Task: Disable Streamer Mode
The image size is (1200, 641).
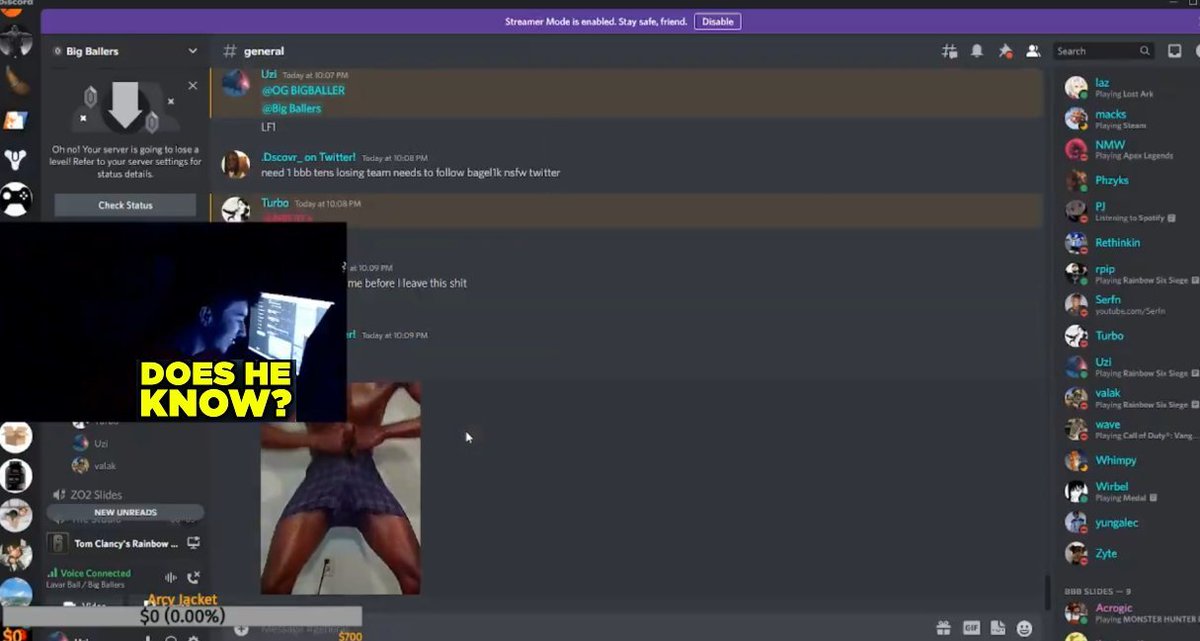Action: tap(717, 21)
